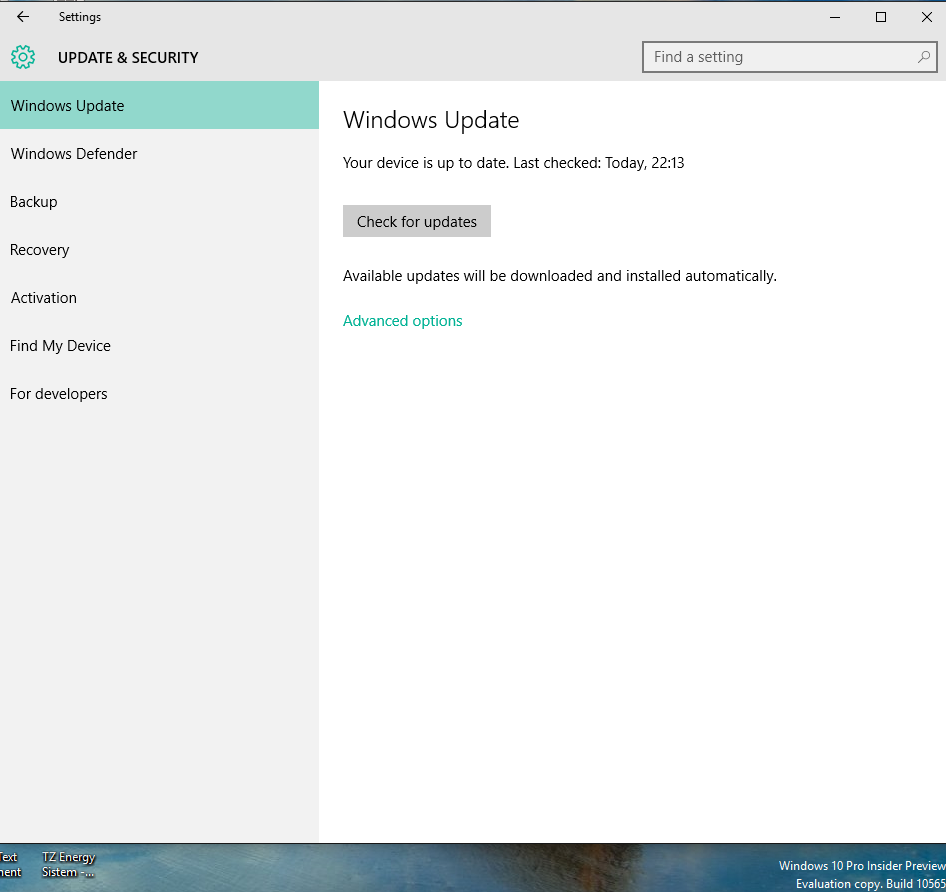The width and height of the screenshot is (946, 892).
Task: Click the Update & Security gear icon
Action: (x=23, y=57)
